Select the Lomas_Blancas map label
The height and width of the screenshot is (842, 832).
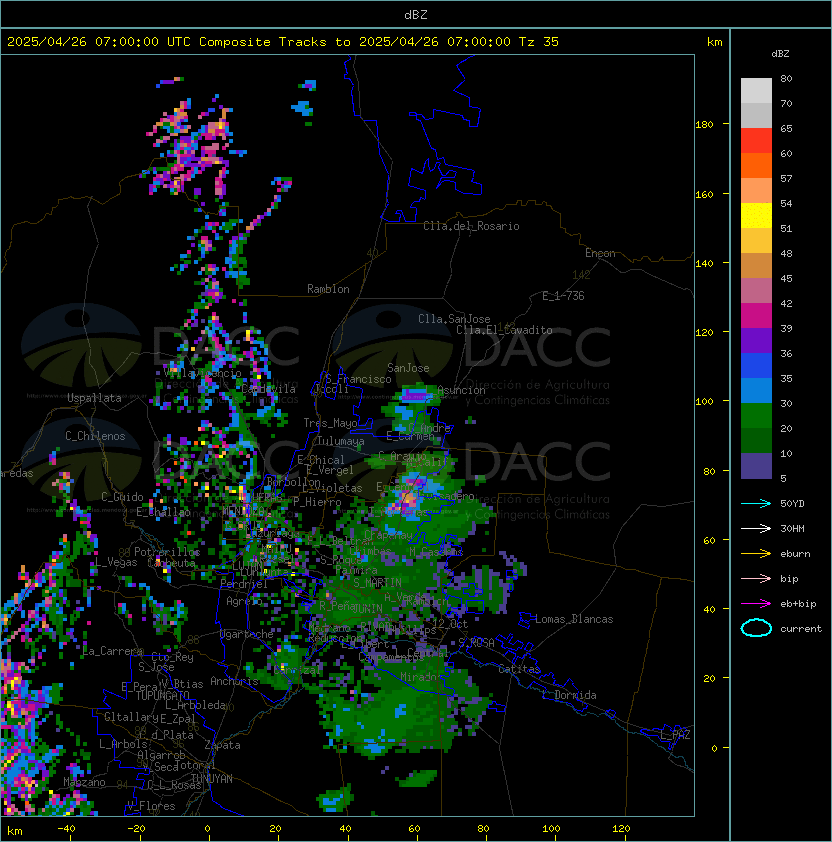tap(574, 619)
